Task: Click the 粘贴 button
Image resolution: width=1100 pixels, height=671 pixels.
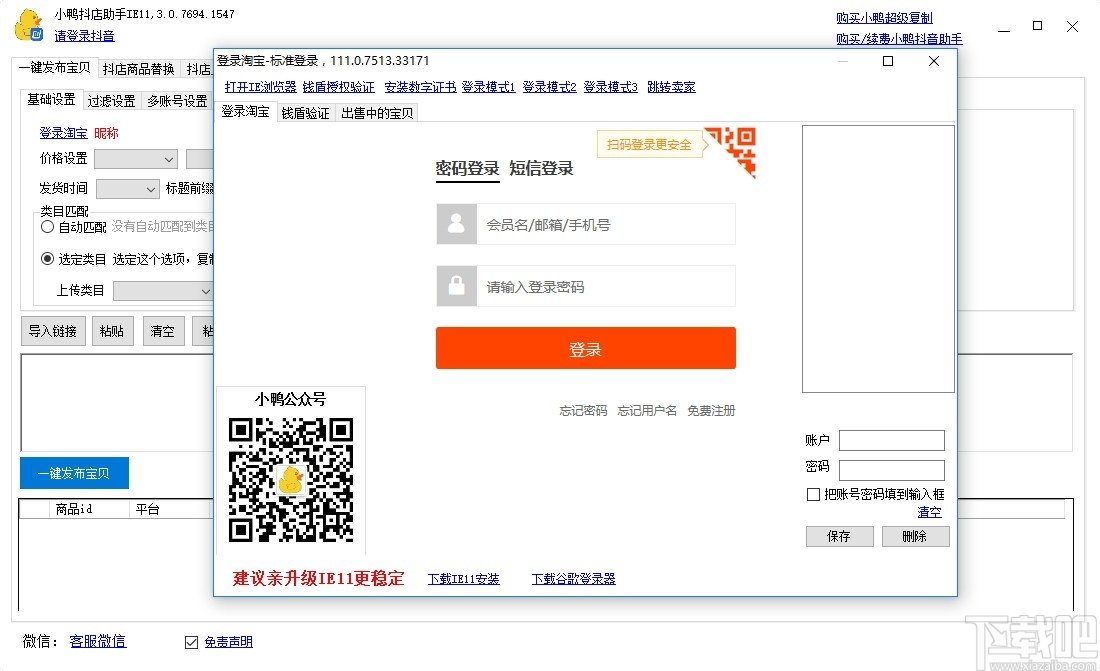Action: point(112,331)
